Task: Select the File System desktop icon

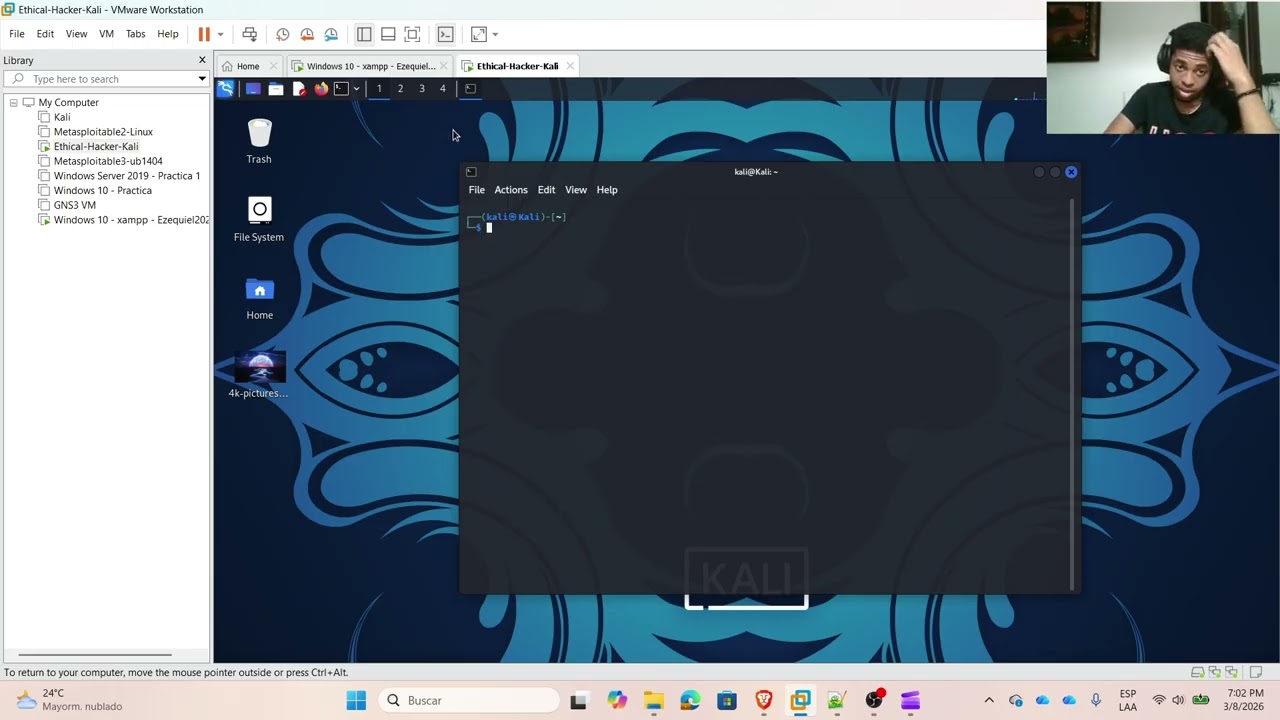Action: (x=259, y=219)
